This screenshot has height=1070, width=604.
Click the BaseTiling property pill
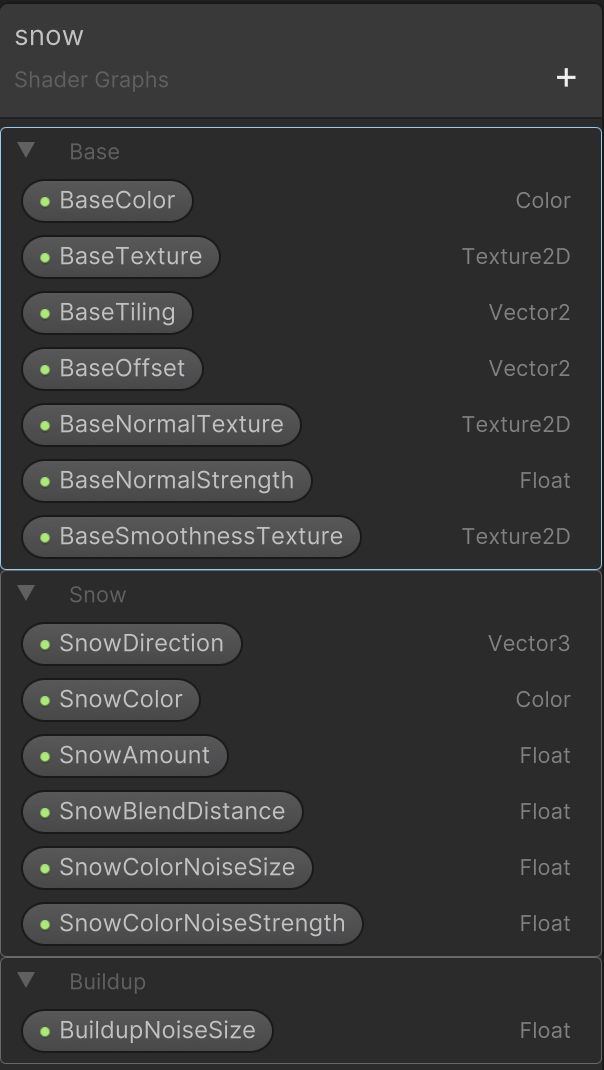pos(107,312)
